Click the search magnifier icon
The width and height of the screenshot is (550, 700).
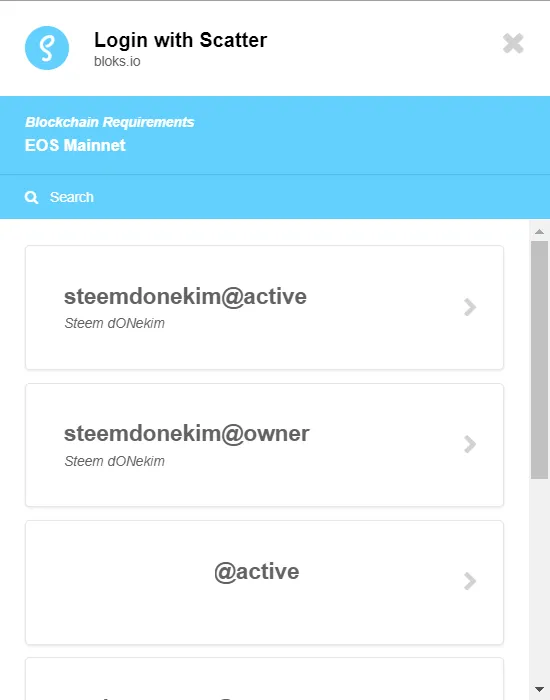click(31, 197)
